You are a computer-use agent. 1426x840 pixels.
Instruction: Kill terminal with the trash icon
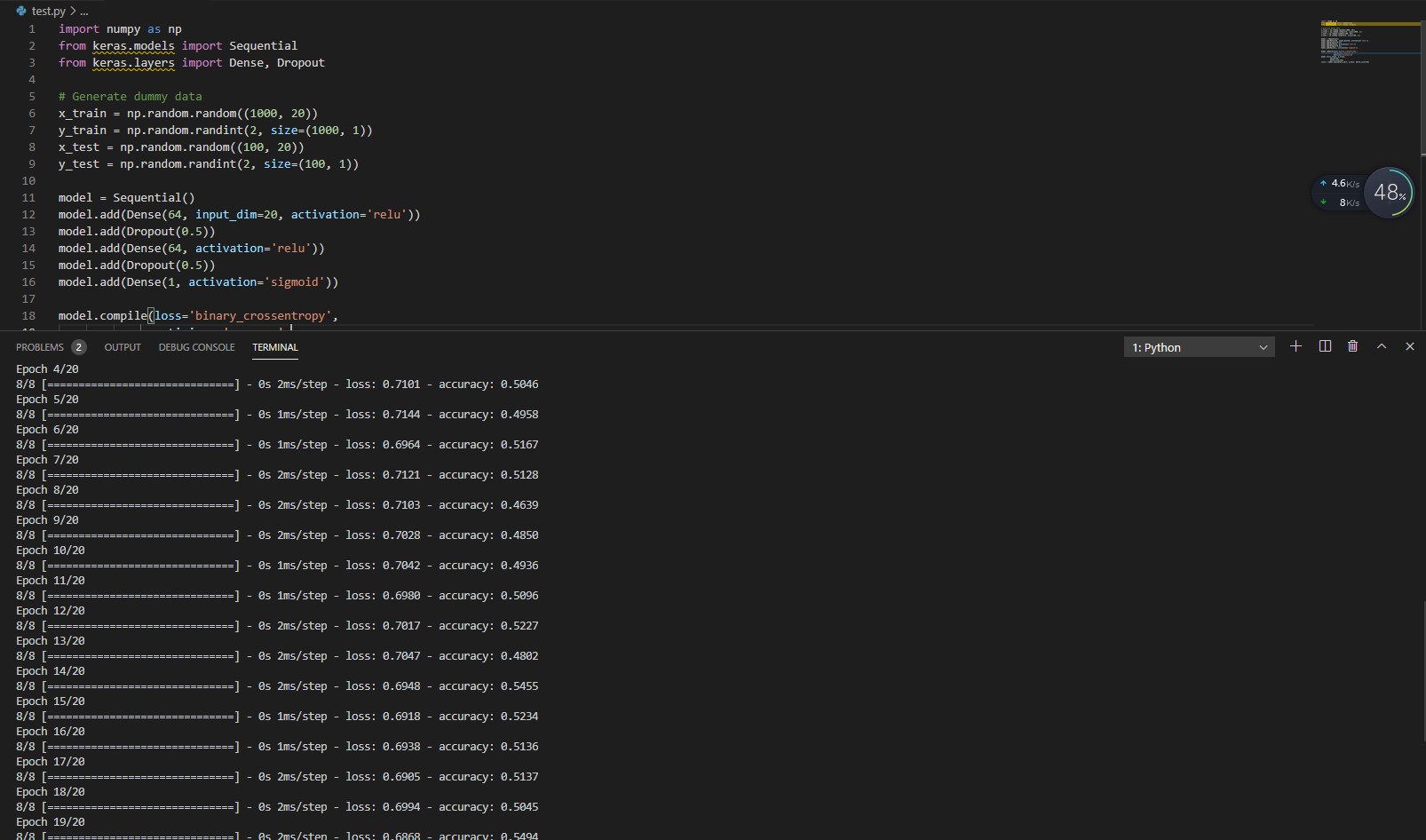point(1352,346)
